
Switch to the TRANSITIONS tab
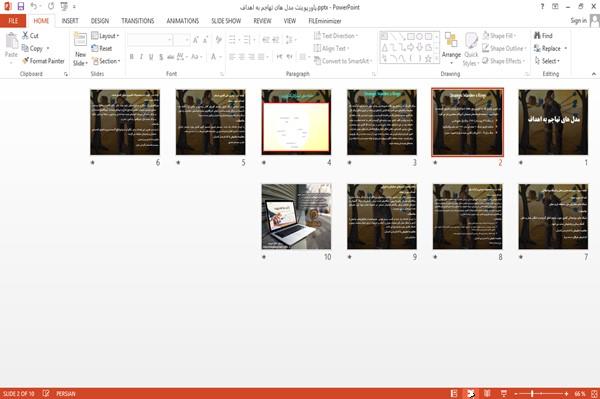138,21
